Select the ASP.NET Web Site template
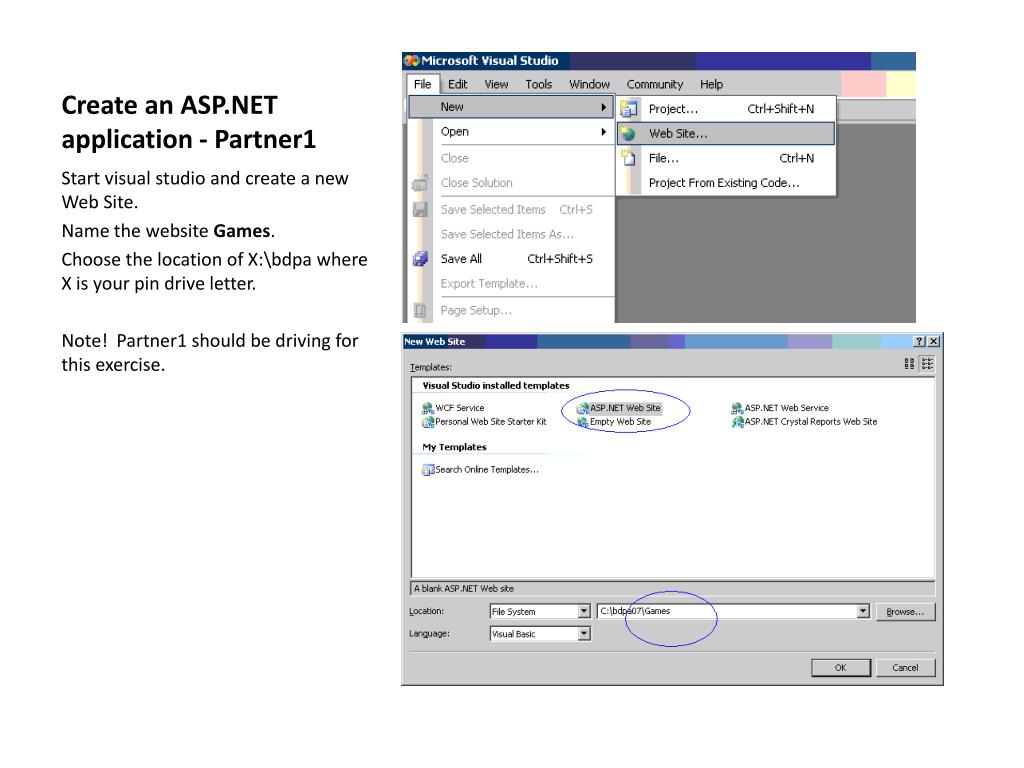This screenshot has height=768, width=1024. coord(619,408)
